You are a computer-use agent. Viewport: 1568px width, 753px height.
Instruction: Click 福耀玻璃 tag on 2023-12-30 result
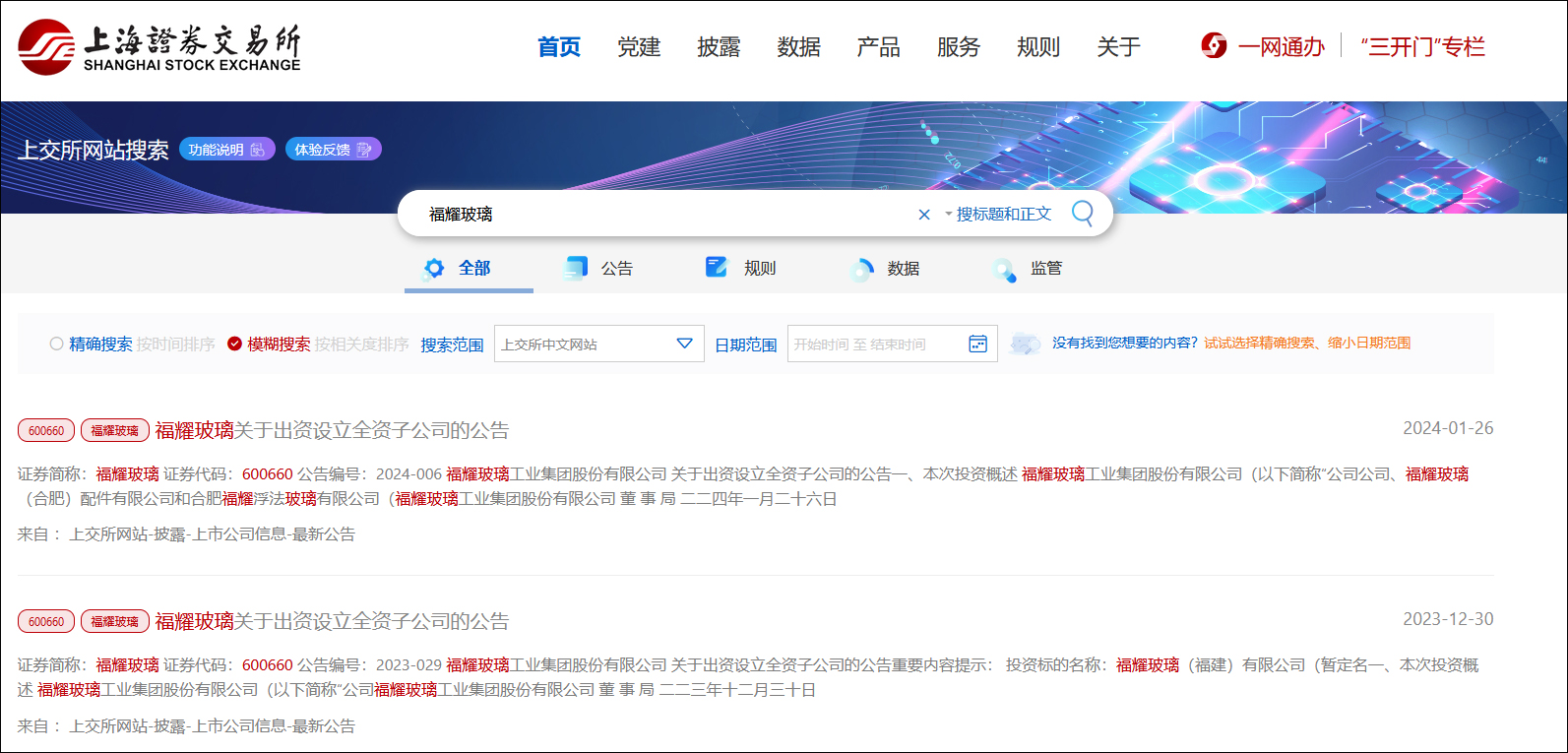tap(115, 621)
